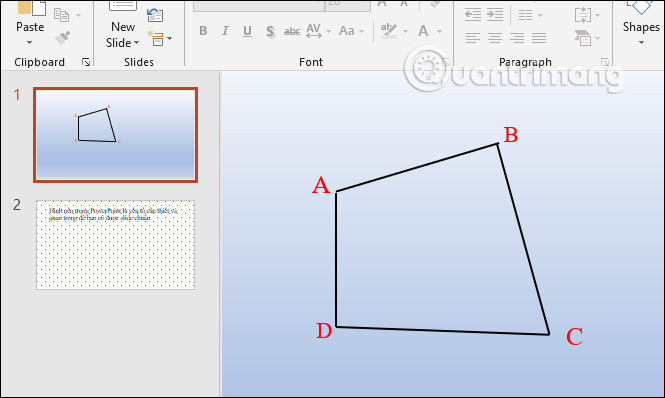Click the text highlight color icon
Screen dimensions: 665x398
click(x=388, y=31)
